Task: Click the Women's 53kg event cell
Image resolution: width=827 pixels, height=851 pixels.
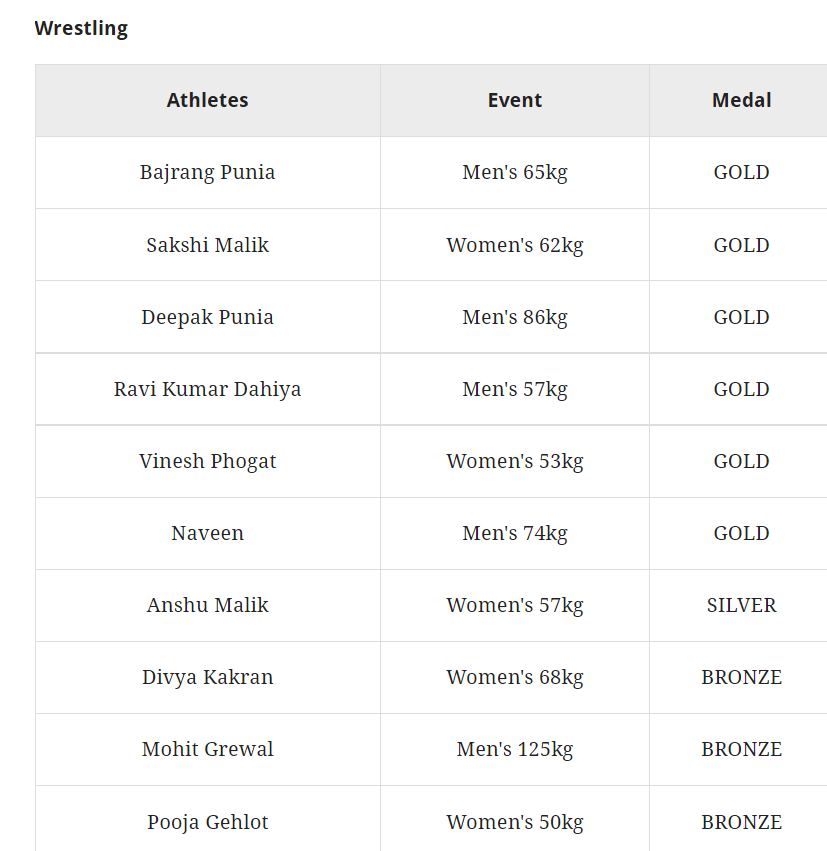Action: (x=514, y=461)
